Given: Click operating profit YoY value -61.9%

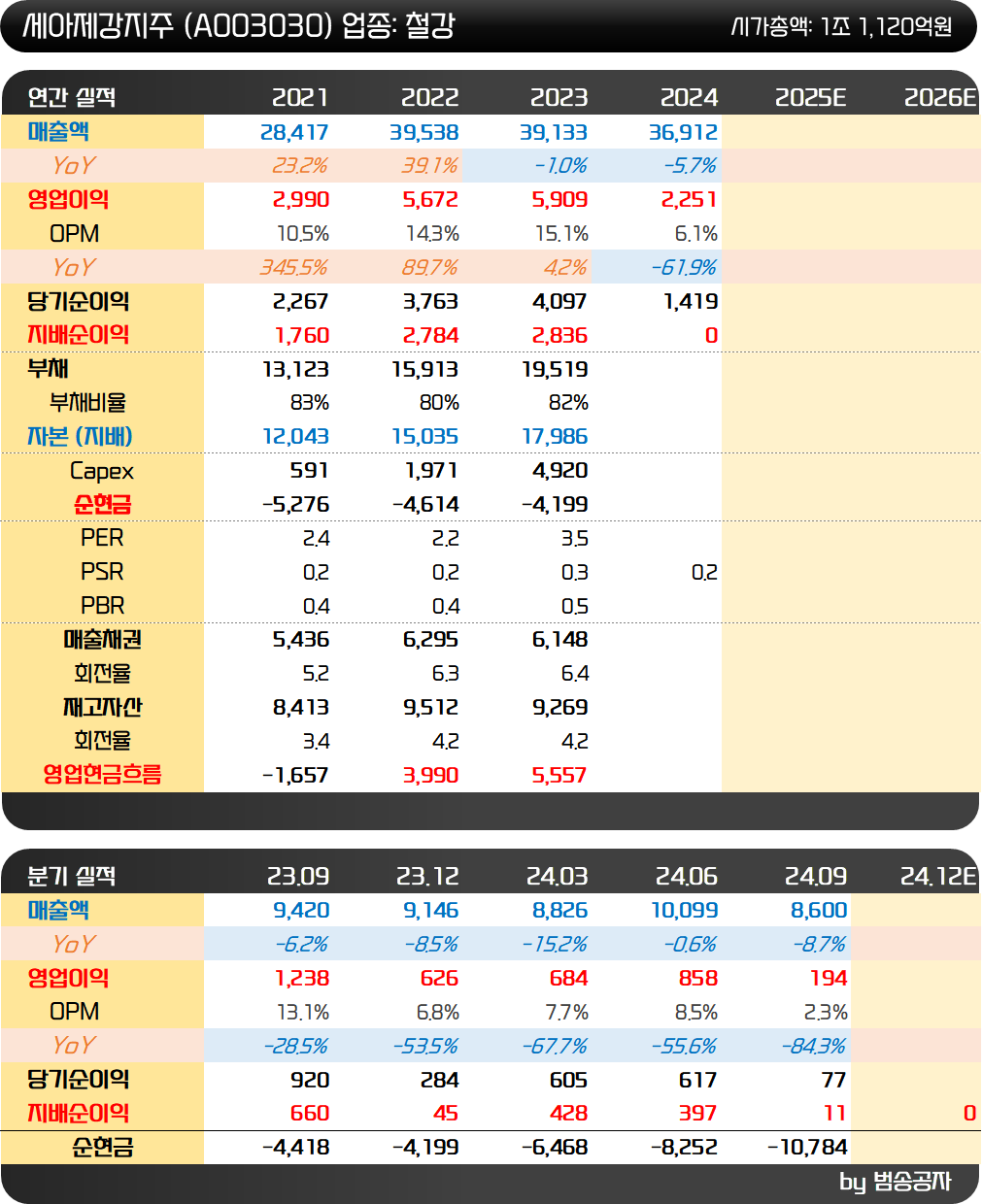Looking at the screenshot, I should point(683,268).
